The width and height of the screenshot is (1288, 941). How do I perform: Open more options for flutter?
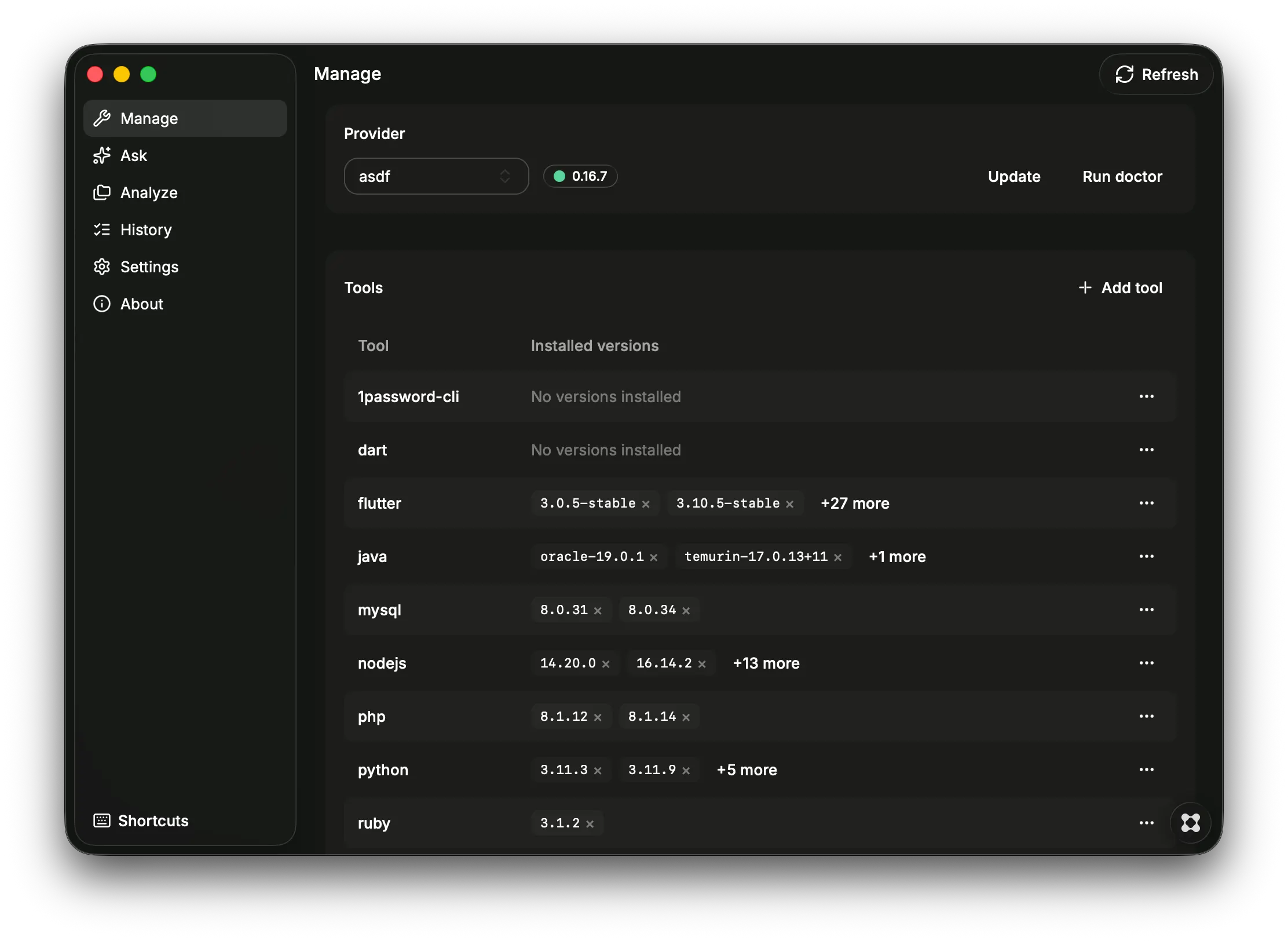click(1146, 503)
